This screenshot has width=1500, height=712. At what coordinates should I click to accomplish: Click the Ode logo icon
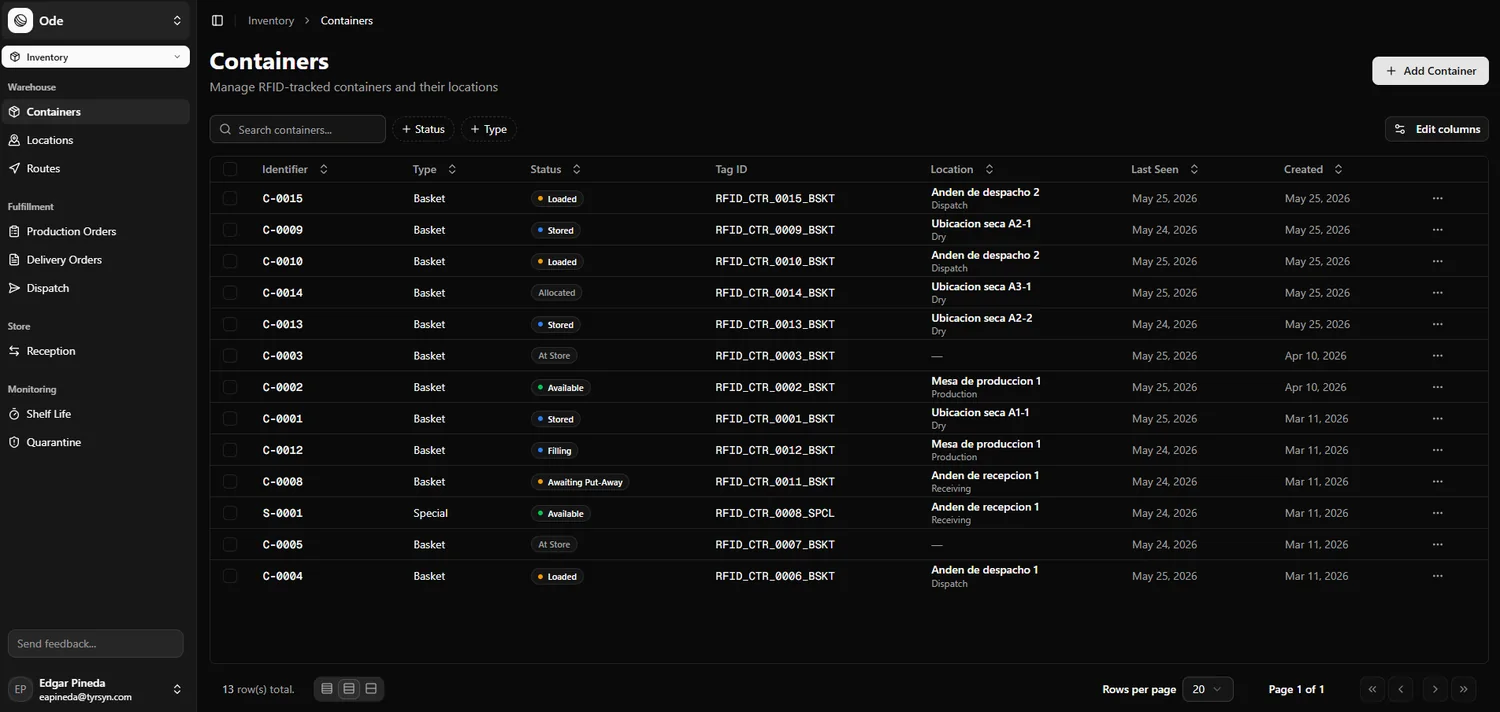click(x=20, y=20)
